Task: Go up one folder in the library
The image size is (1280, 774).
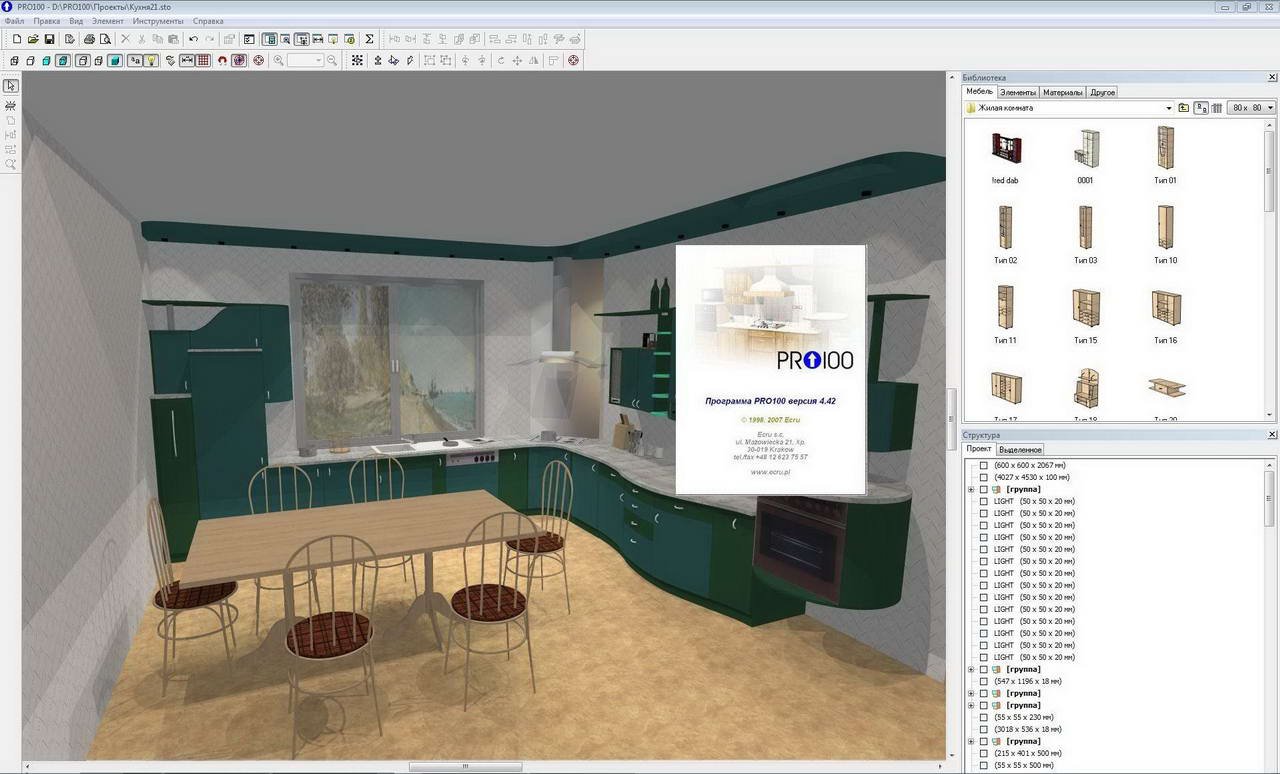Action: tap(1184, 108)
